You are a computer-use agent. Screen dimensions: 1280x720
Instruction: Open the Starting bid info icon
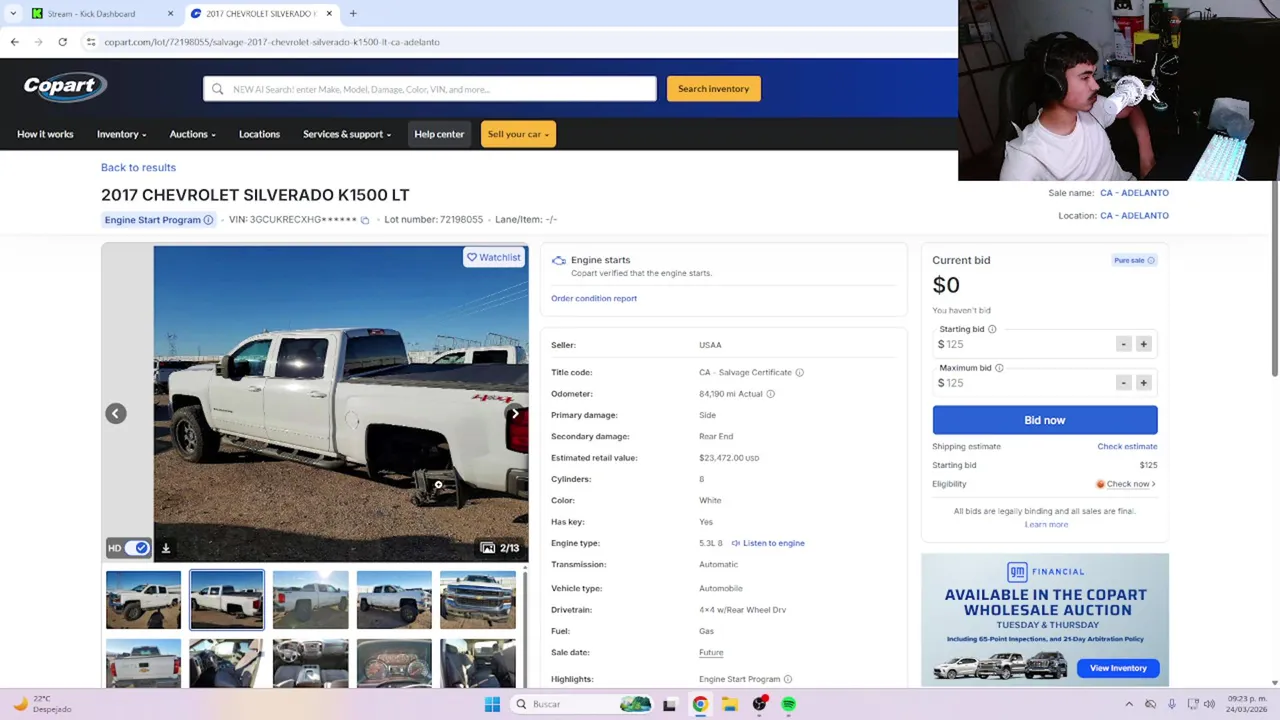coord(992,329)
